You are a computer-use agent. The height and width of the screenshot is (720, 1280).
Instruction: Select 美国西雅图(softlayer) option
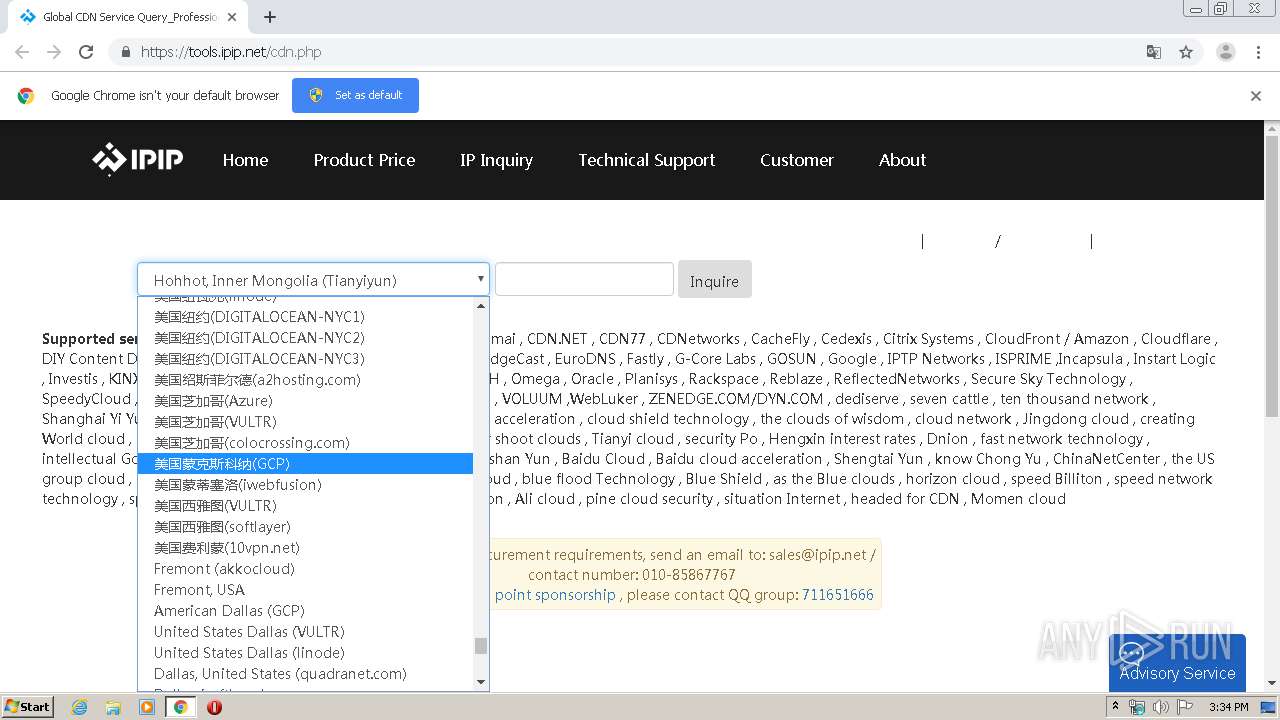tap(305, 527)
